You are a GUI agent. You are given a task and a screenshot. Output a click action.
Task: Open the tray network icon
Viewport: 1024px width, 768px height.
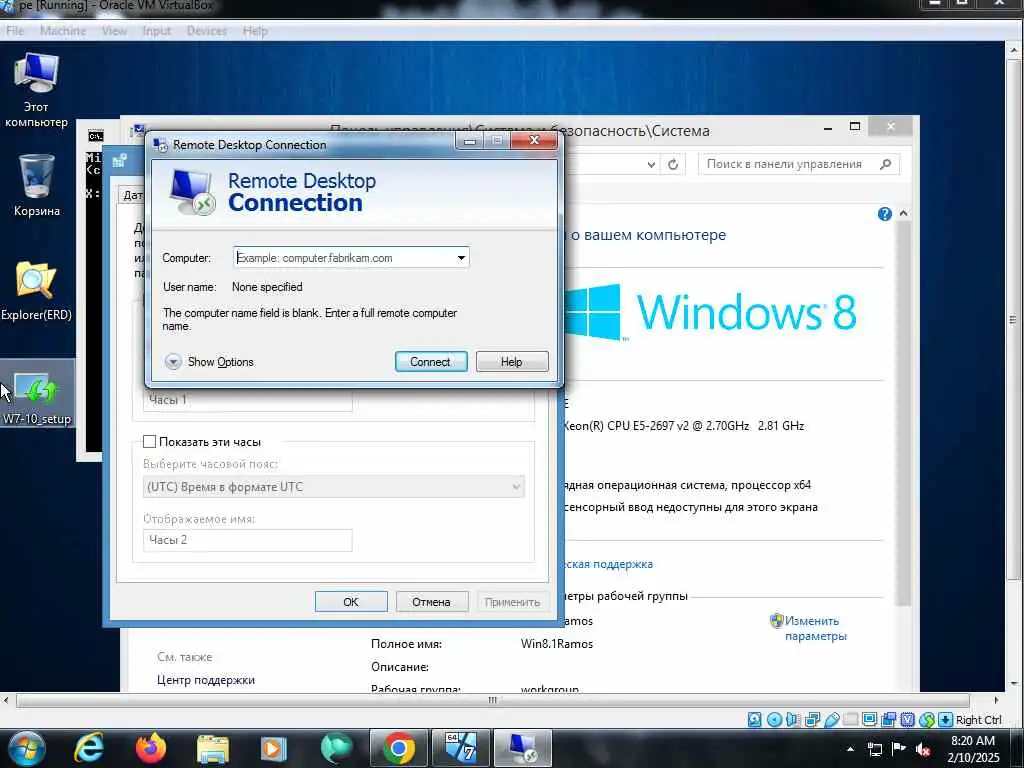[875, 749]
